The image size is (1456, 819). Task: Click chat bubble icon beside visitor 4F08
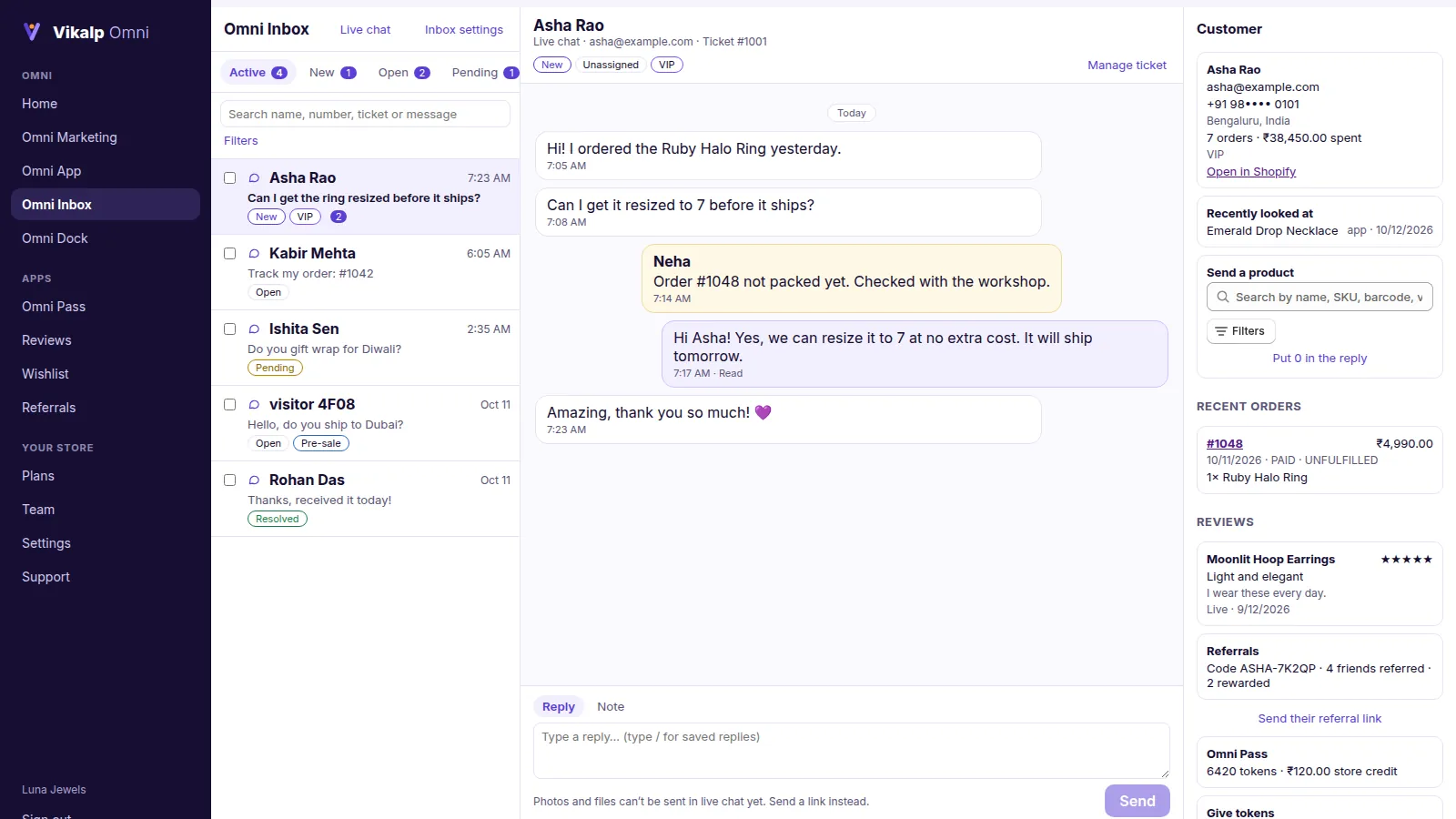point(255,405)
